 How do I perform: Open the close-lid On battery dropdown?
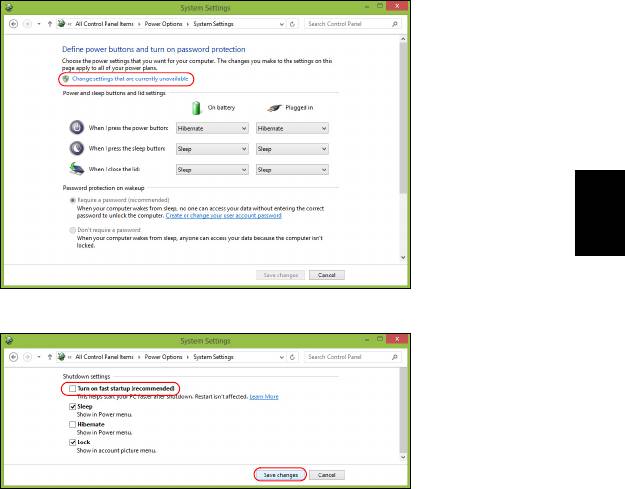(x=211, y=170)
